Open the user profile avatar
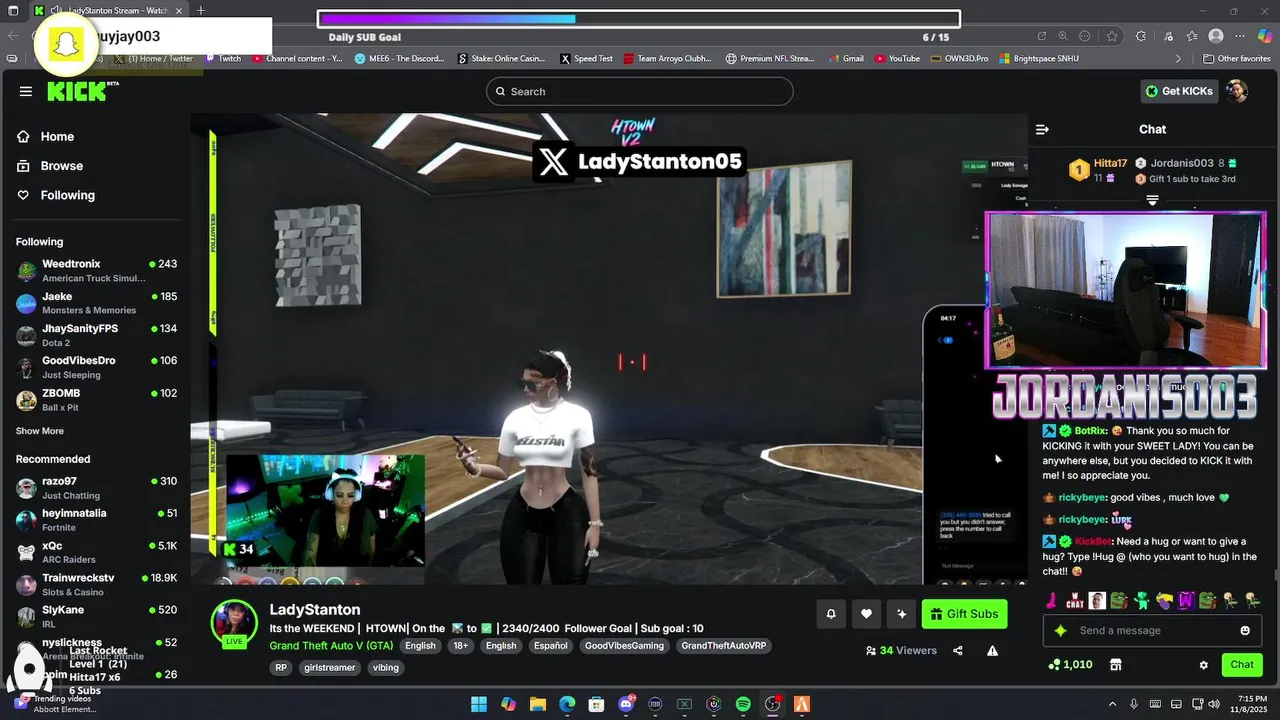This screenshot has height=720, width=1280. coord(1237,91)
